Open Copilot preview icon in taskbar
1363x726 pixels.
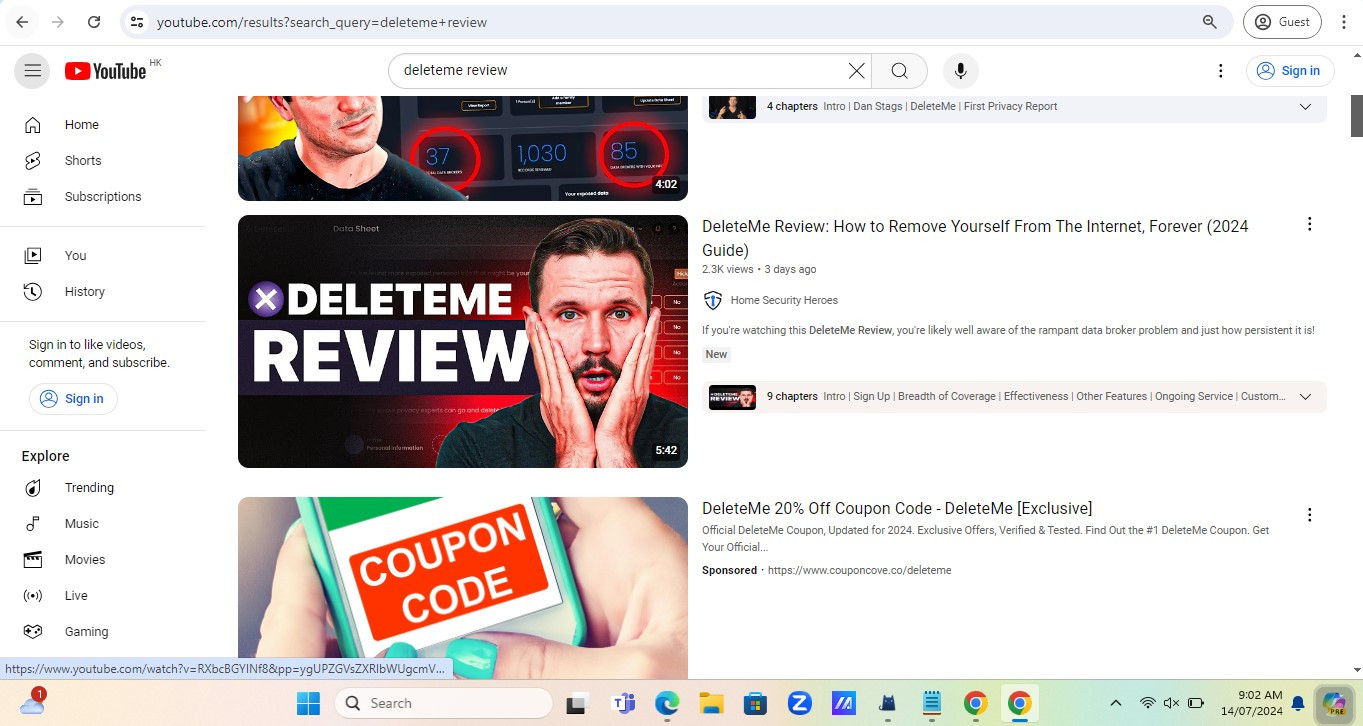1334,703
